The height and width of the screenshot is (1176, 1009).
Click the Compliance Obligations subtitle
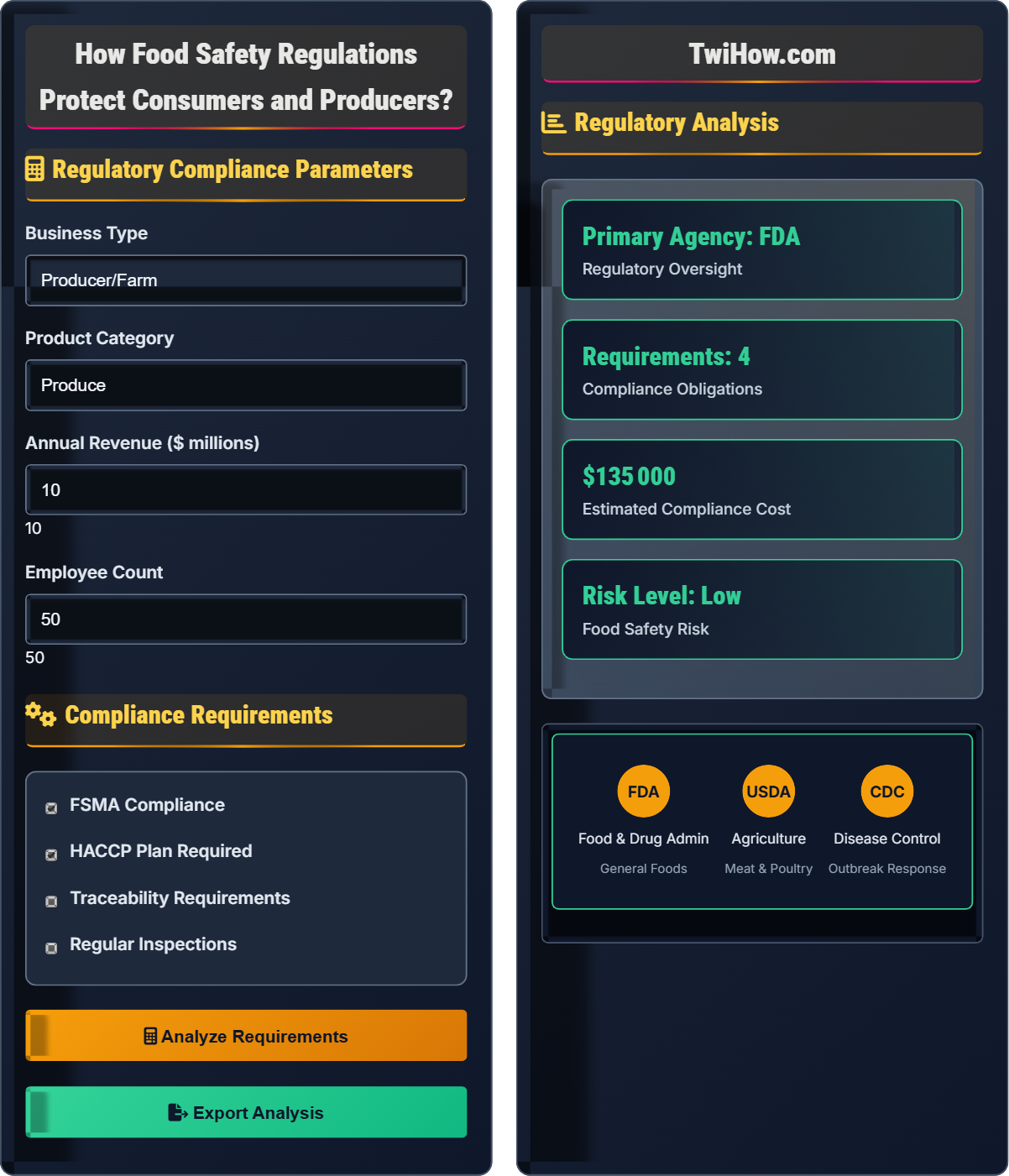coord(672,389)
